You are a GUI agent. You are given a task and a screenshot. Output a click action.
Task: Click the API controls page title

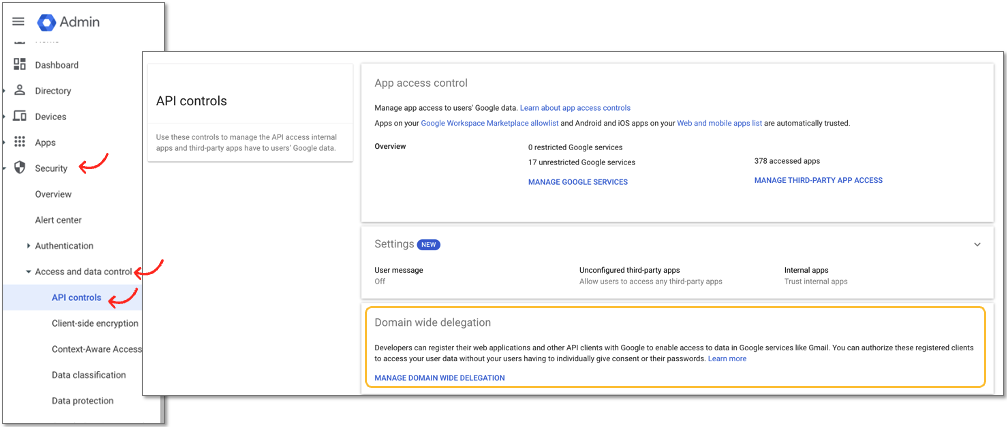point(191,101)
